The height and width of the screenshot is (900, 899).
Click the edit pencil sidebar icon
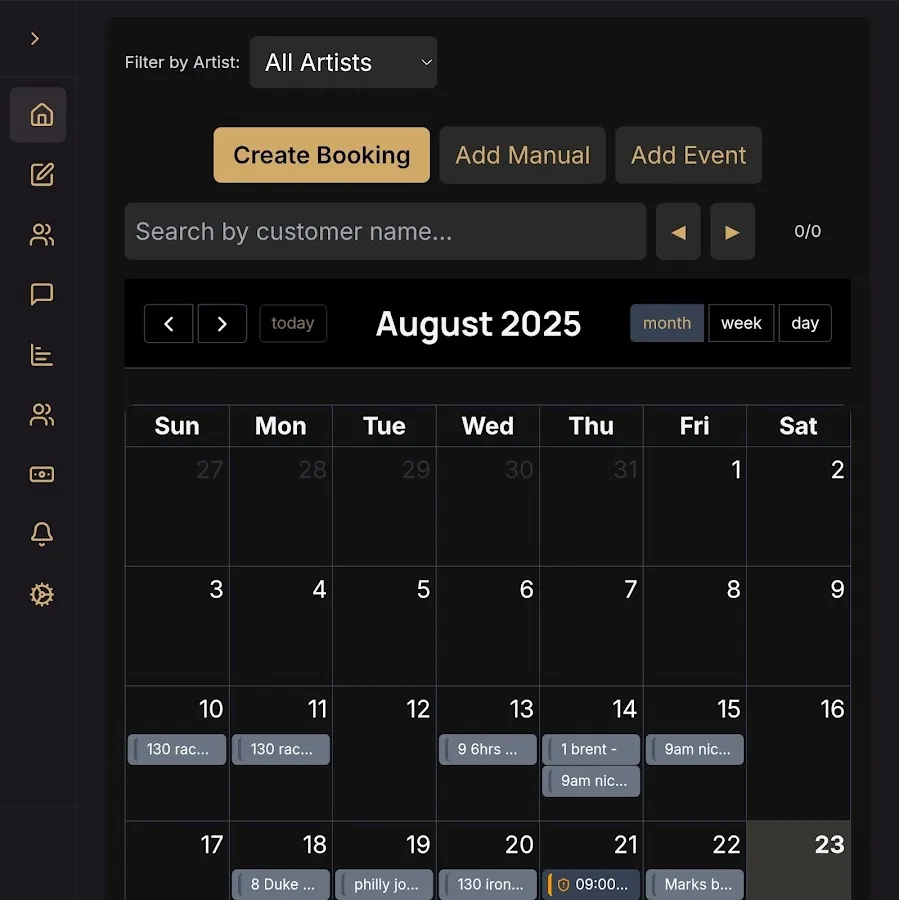point(41,175)
